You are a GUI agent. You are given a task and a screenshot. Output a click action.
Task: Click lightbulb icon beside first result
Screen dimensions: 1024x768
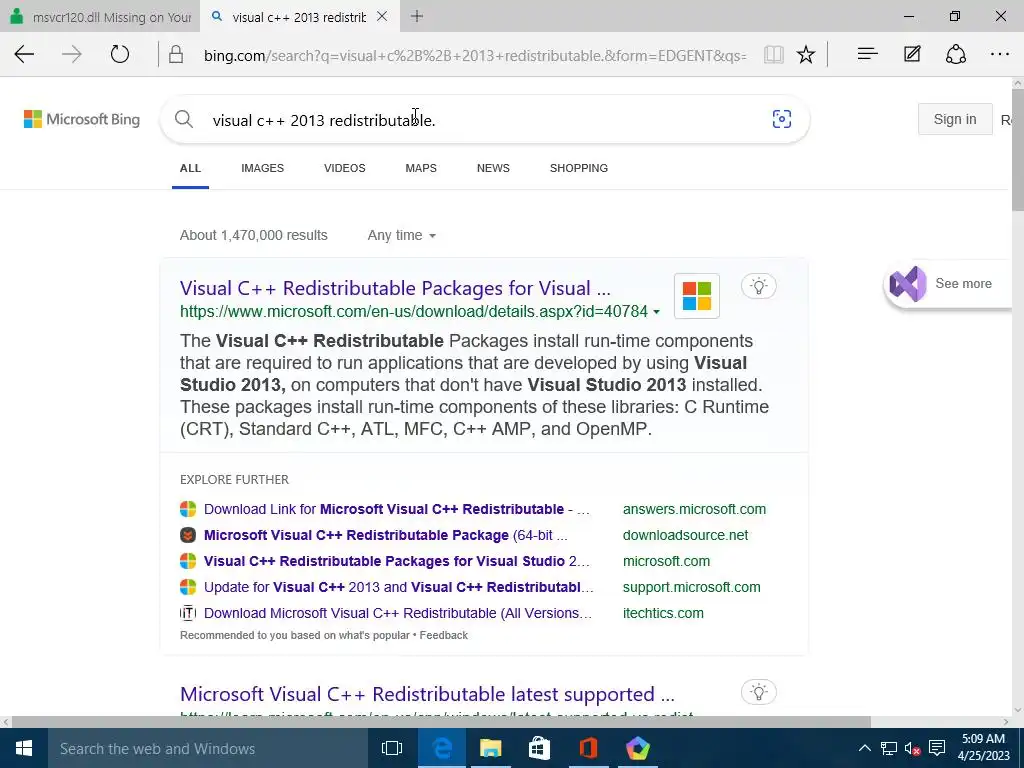coord(759,286)
